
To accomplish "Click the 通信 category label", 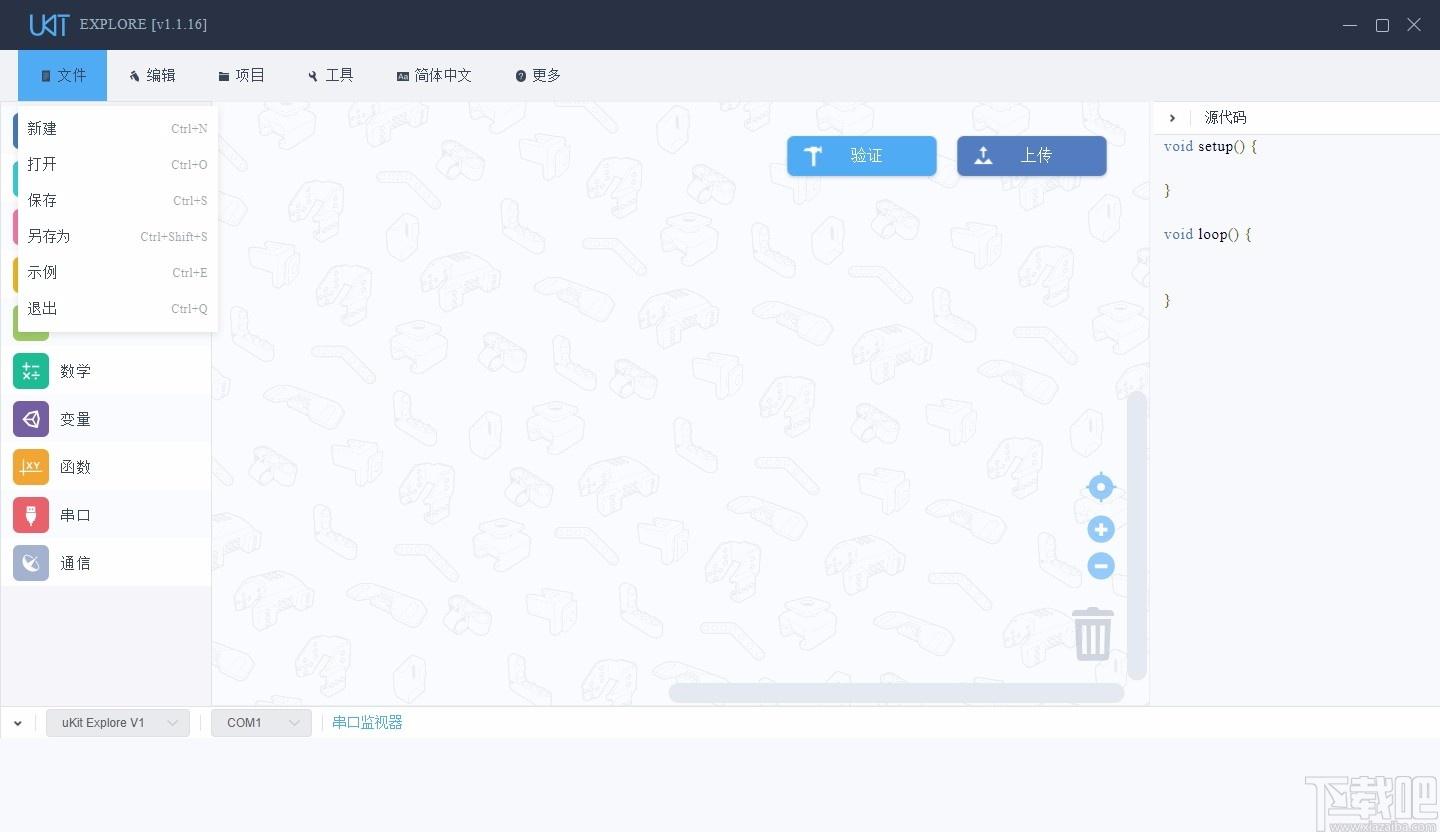I will (x=75, y=563).
